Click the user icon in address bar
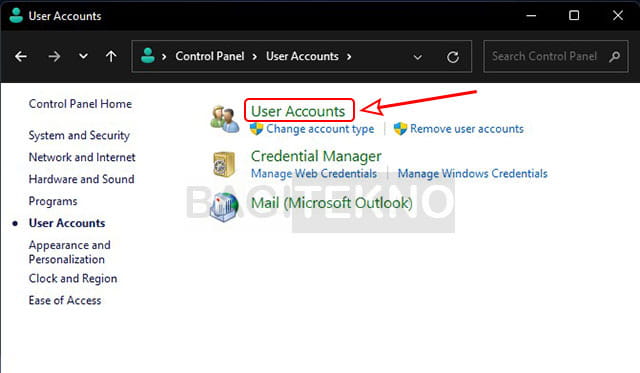The width and height of the screenshot is (640, 373). pyautogui.click(x=148, y=56)
